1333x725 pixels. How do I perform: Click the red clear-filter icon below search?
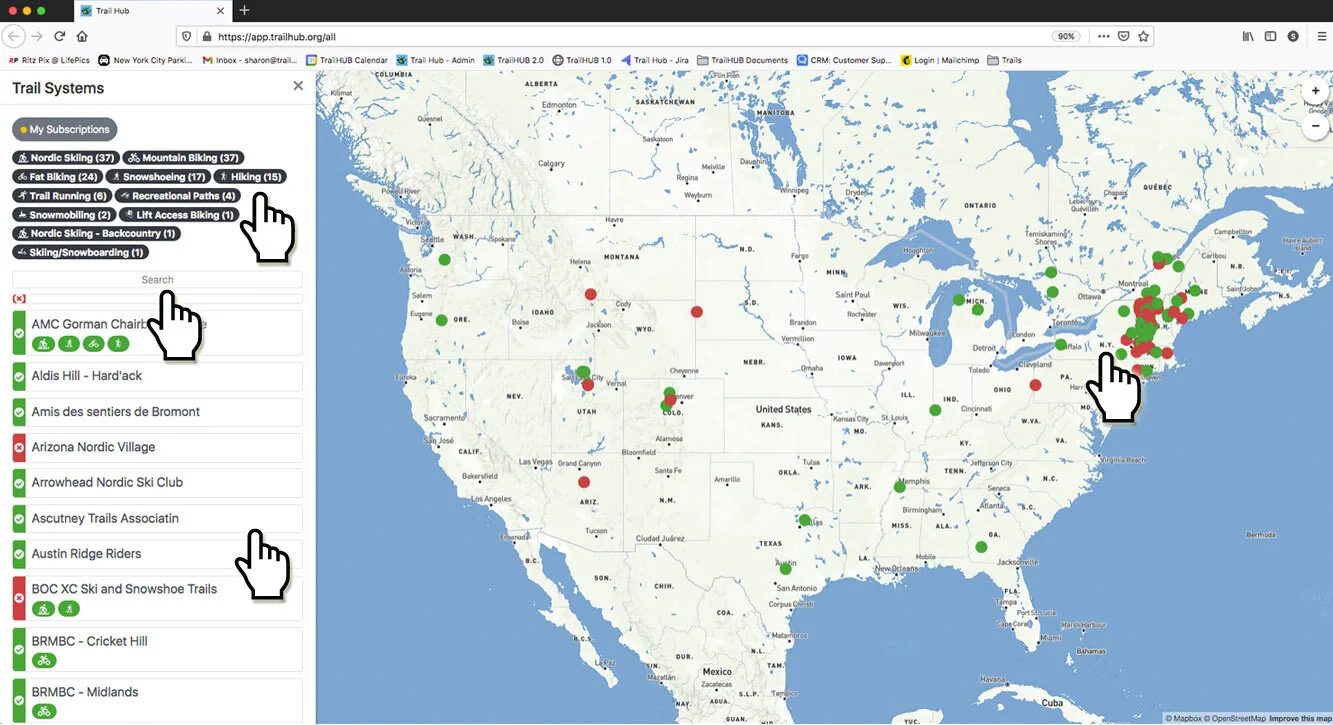[x=19, y=299]
